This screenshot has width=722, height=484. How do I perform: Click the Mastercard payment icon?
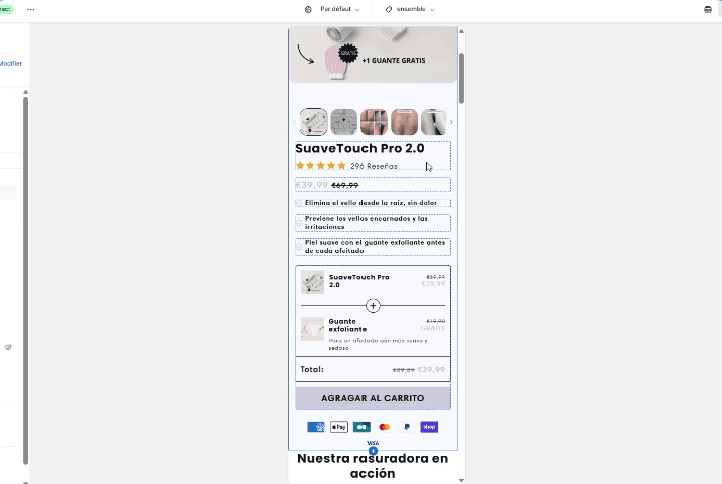[x=384, y=427]
